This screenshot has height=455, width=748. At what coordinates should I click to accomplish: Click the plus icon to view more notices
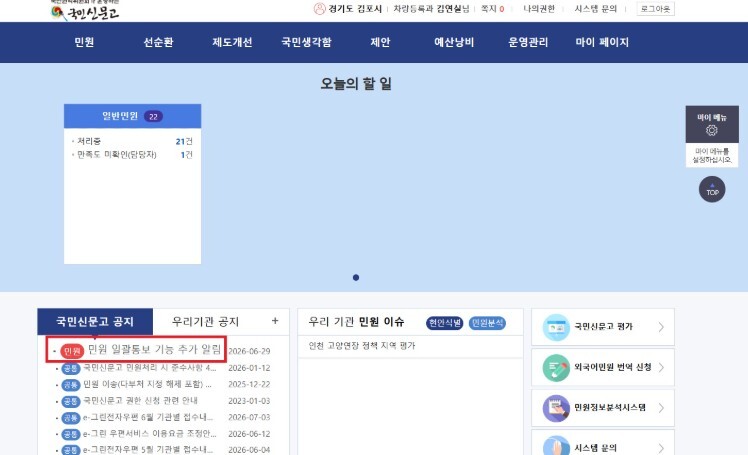[x=275, y=321]
